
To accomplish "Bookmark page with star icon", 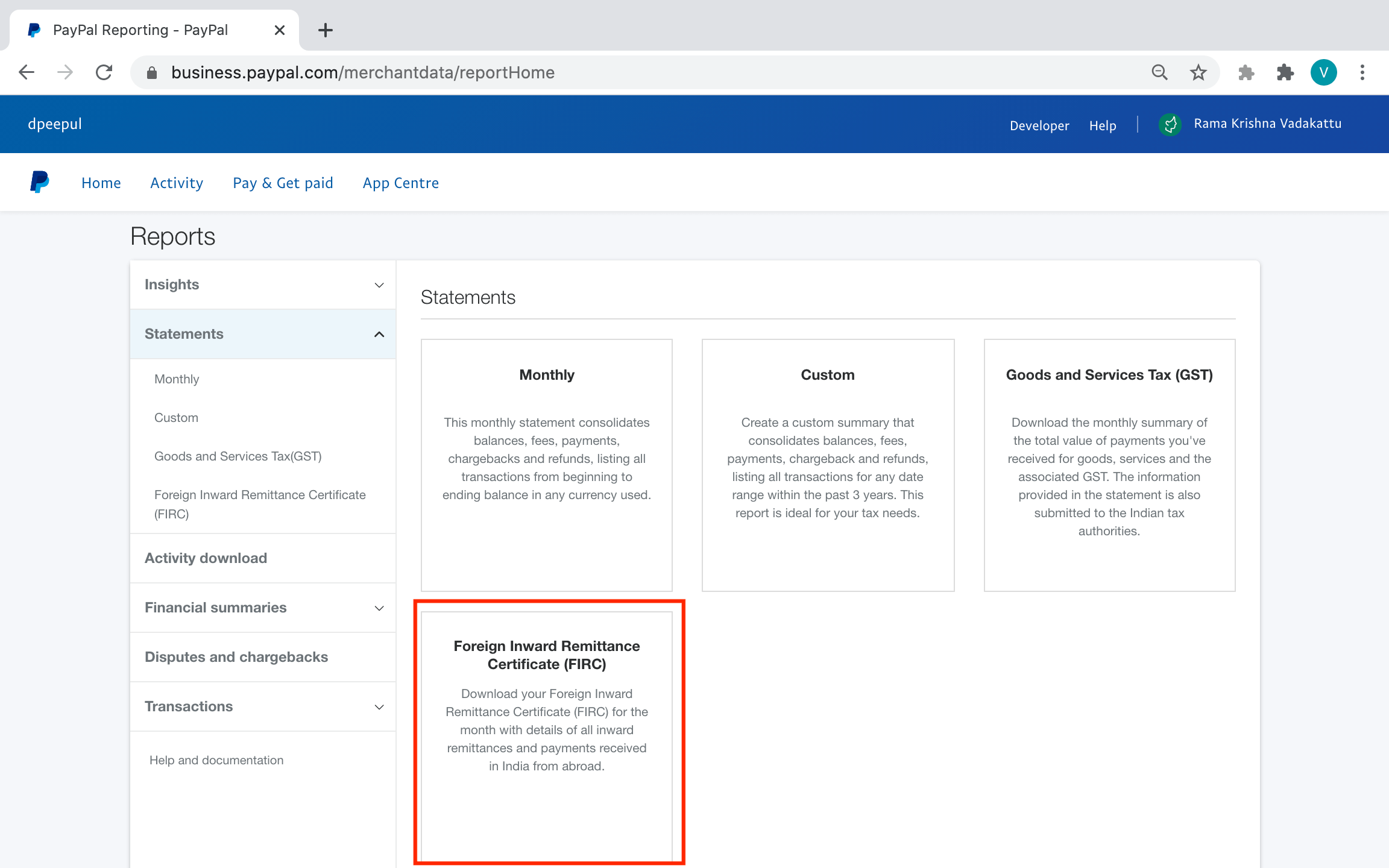I will point(1198,72).
